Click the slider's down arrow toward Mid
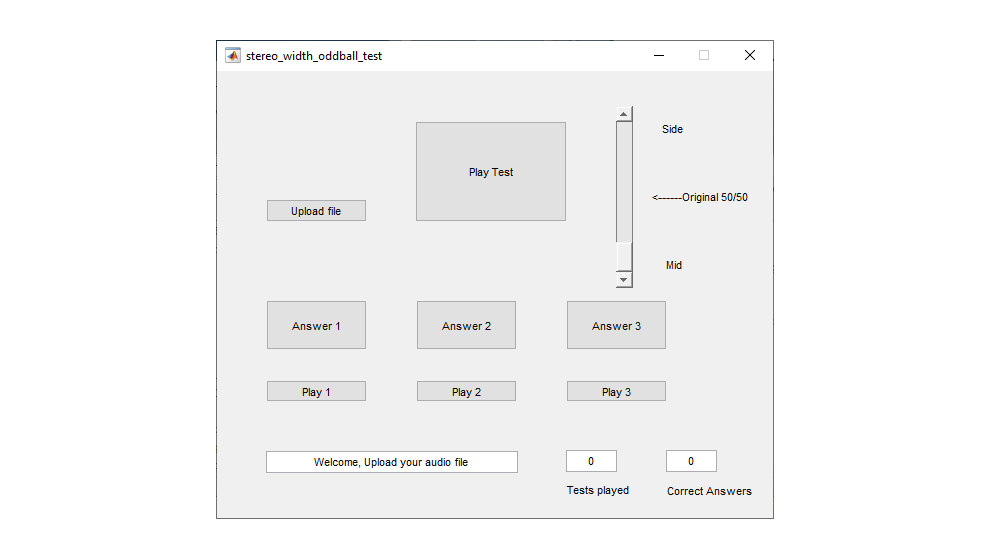This screenshot has width=990, height=560. click(x=624, y=280)
